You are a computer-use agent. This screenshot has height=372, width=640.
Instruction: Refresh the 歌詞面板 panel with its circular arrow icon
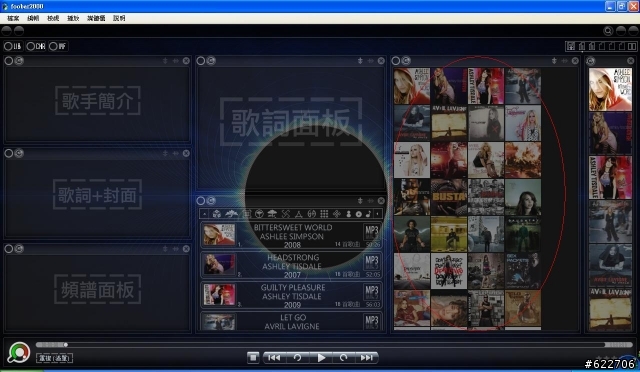point(211,61)
